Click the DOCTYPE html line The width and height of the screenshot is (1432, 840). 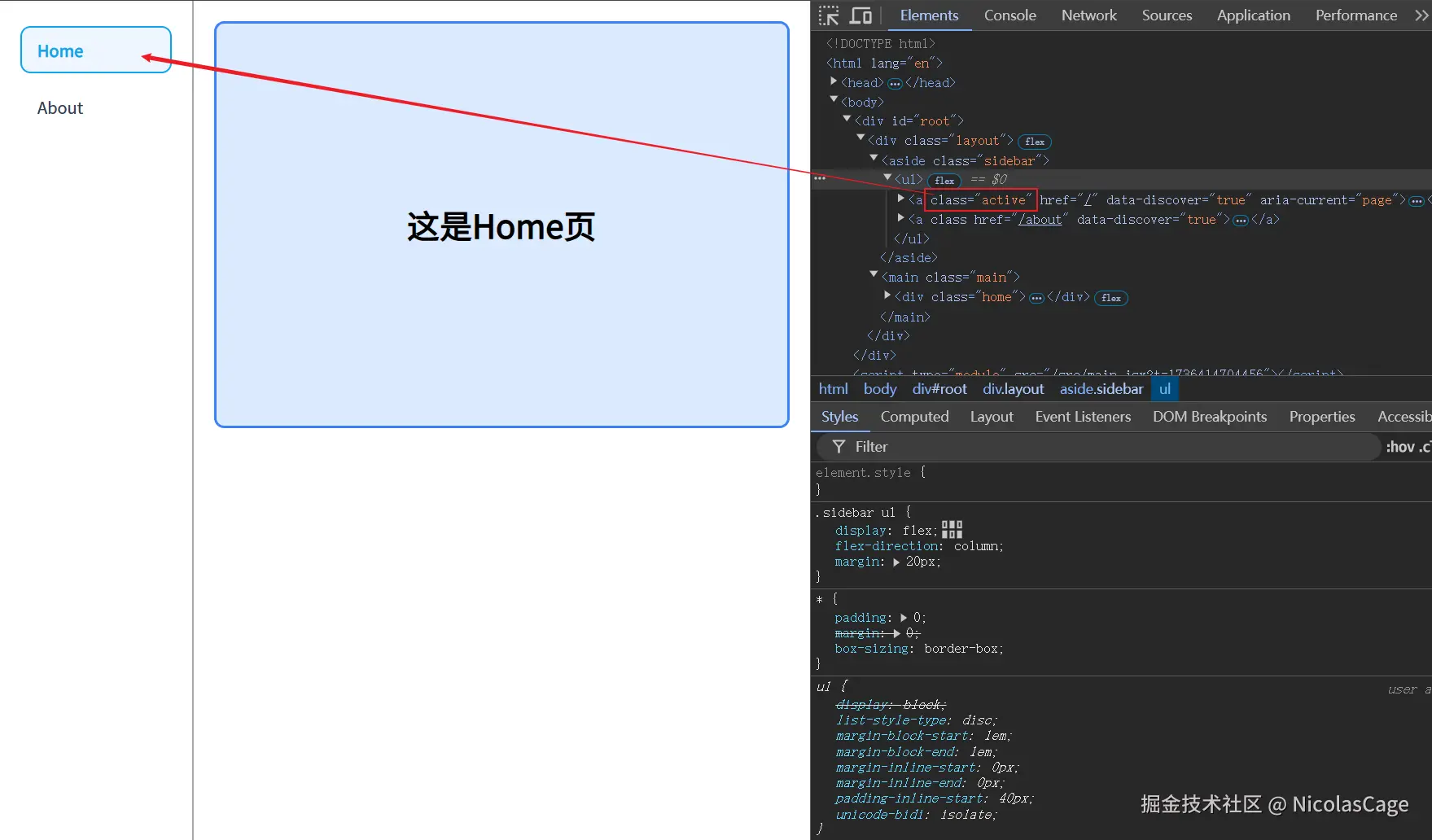880,44
